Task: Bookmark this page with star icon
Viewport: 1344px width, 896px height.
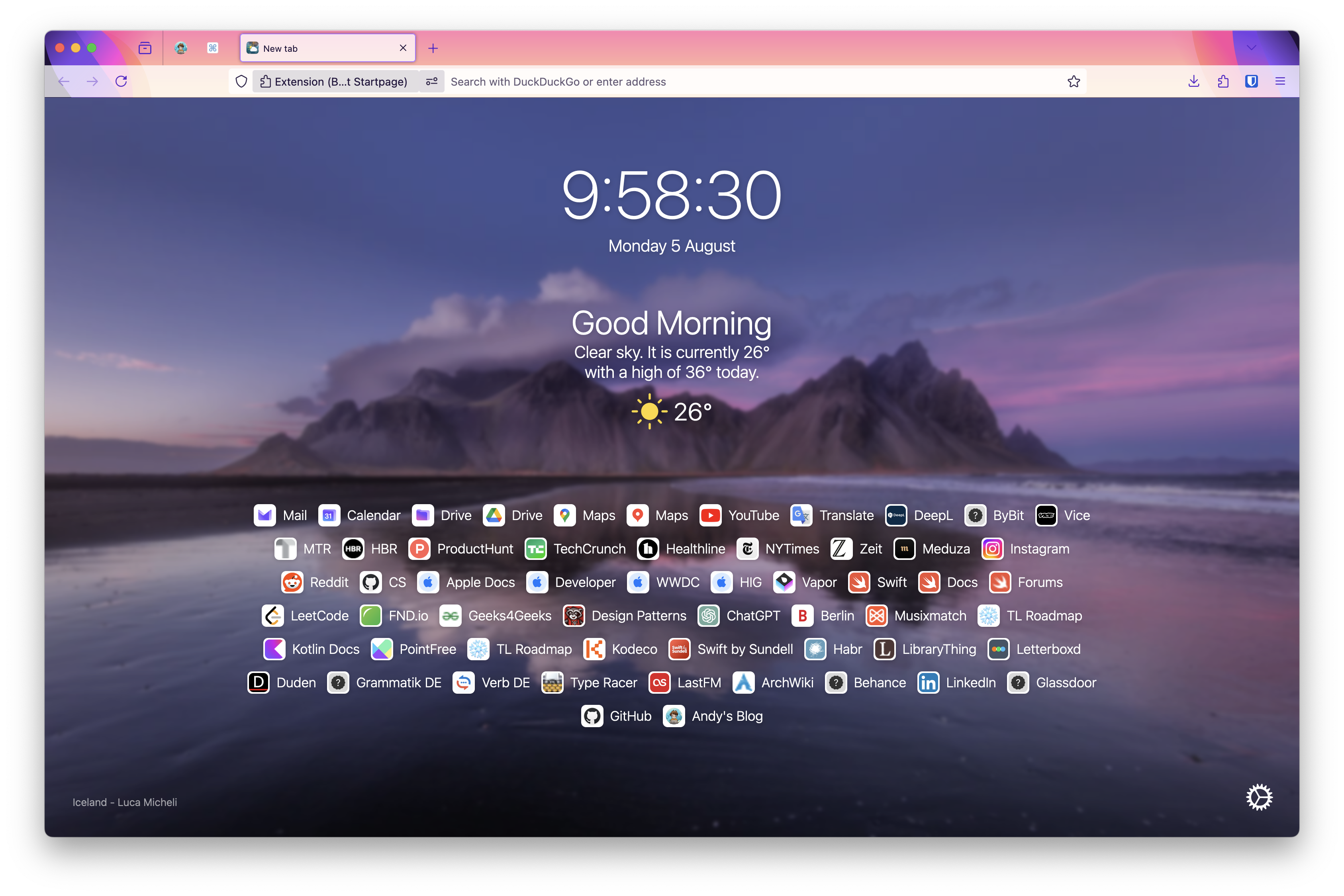Action: point(1073,81)
